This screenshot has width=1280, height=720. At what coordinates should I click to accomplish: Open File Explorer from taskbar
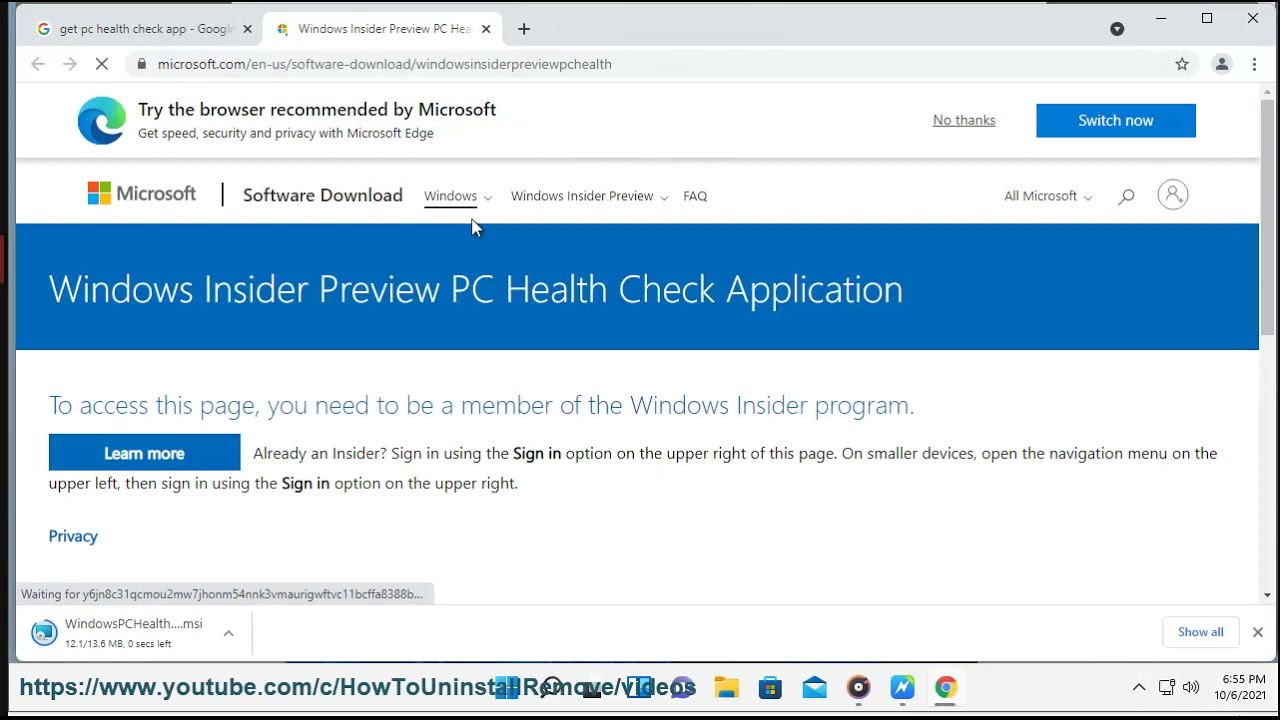coord(726,687)
